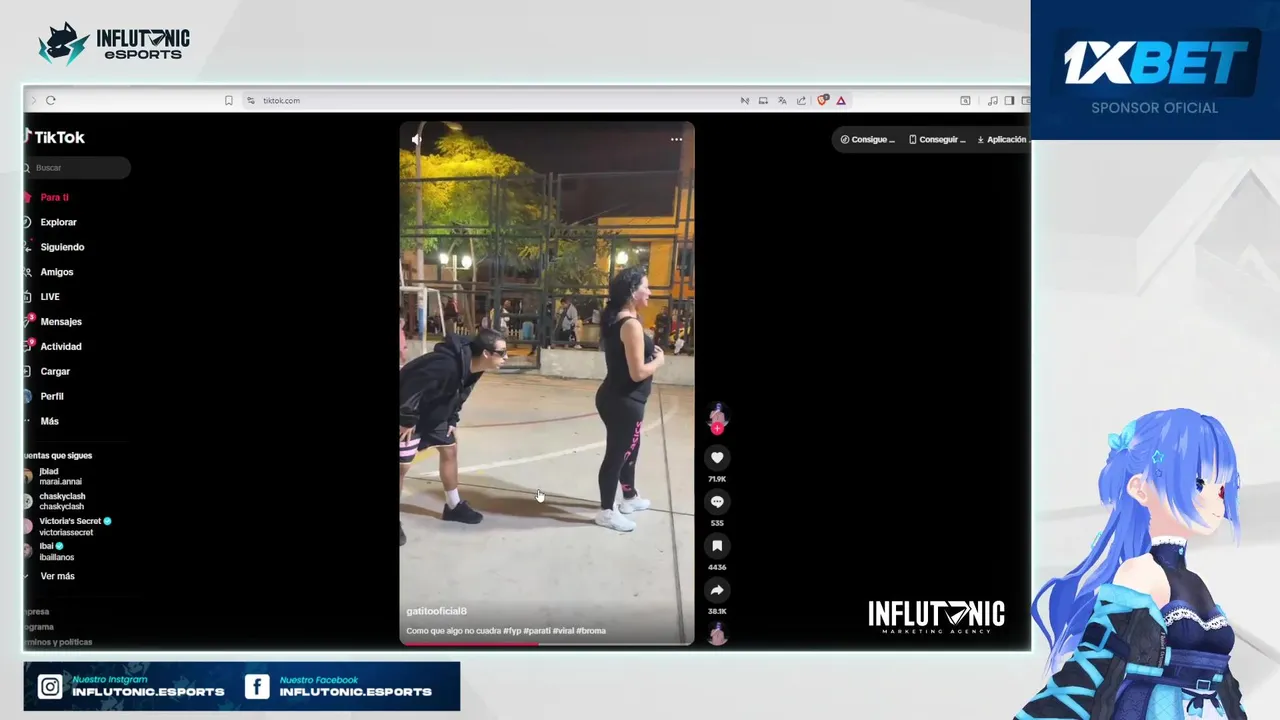Mute the video with speaker icon

tap(417, 139)
